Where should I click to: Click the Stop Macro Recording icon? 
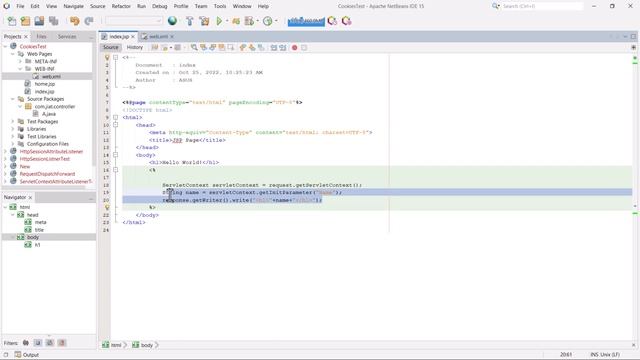[x=304, y=48]
